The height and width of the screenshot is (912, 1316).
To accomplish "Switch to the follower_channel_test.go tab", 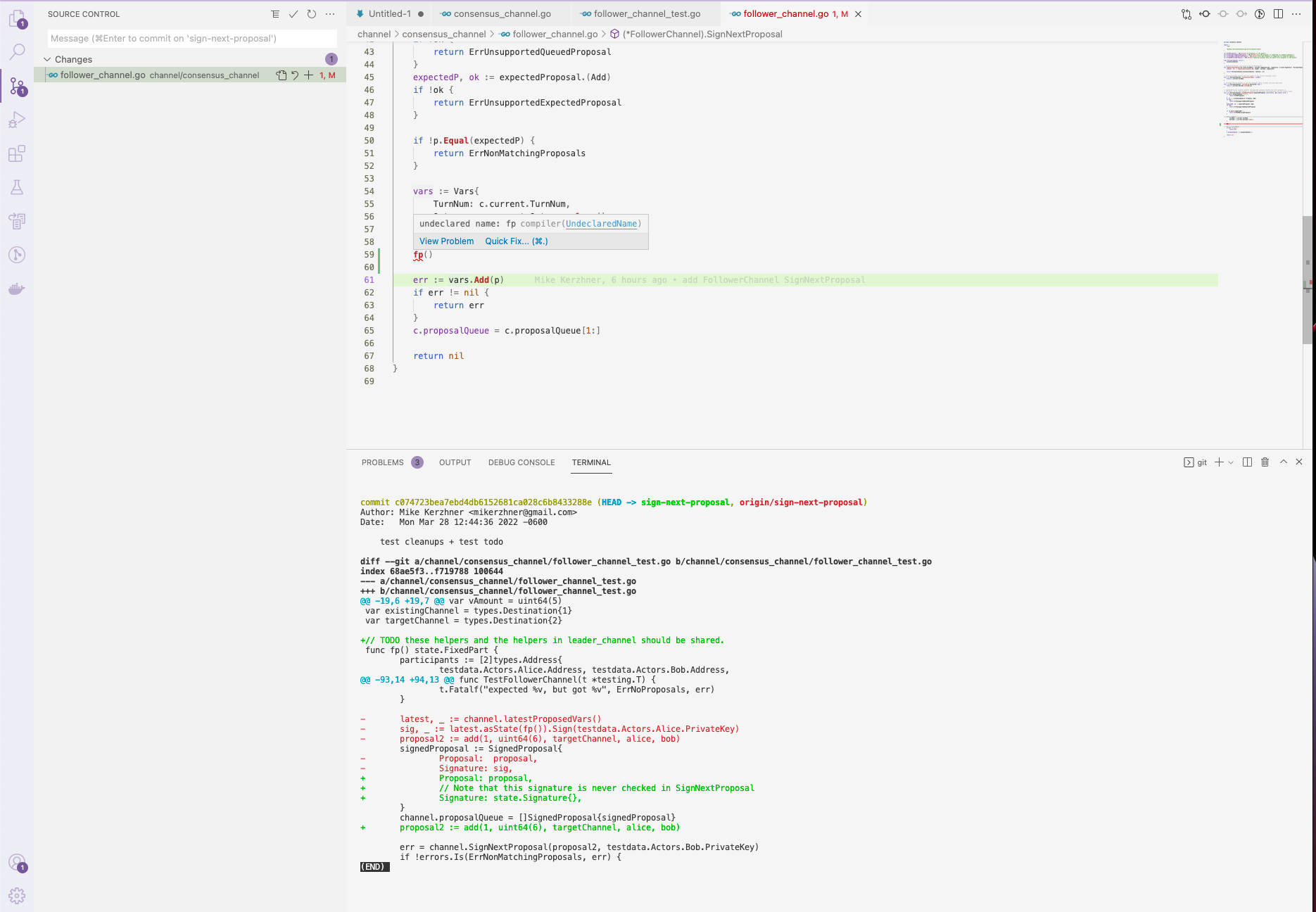I will point(647,14).
